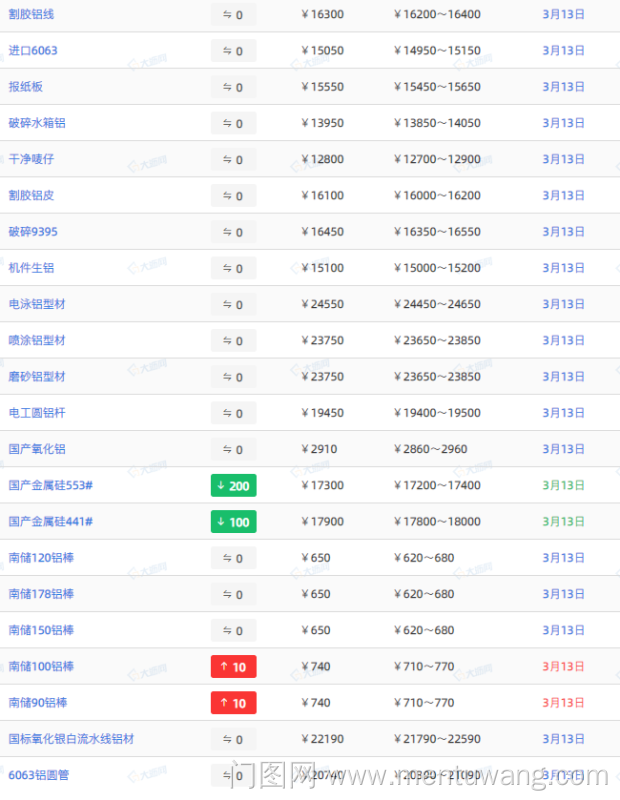
Task: Open the 电工圆铝杆 product link
Action: coord(37,413)
